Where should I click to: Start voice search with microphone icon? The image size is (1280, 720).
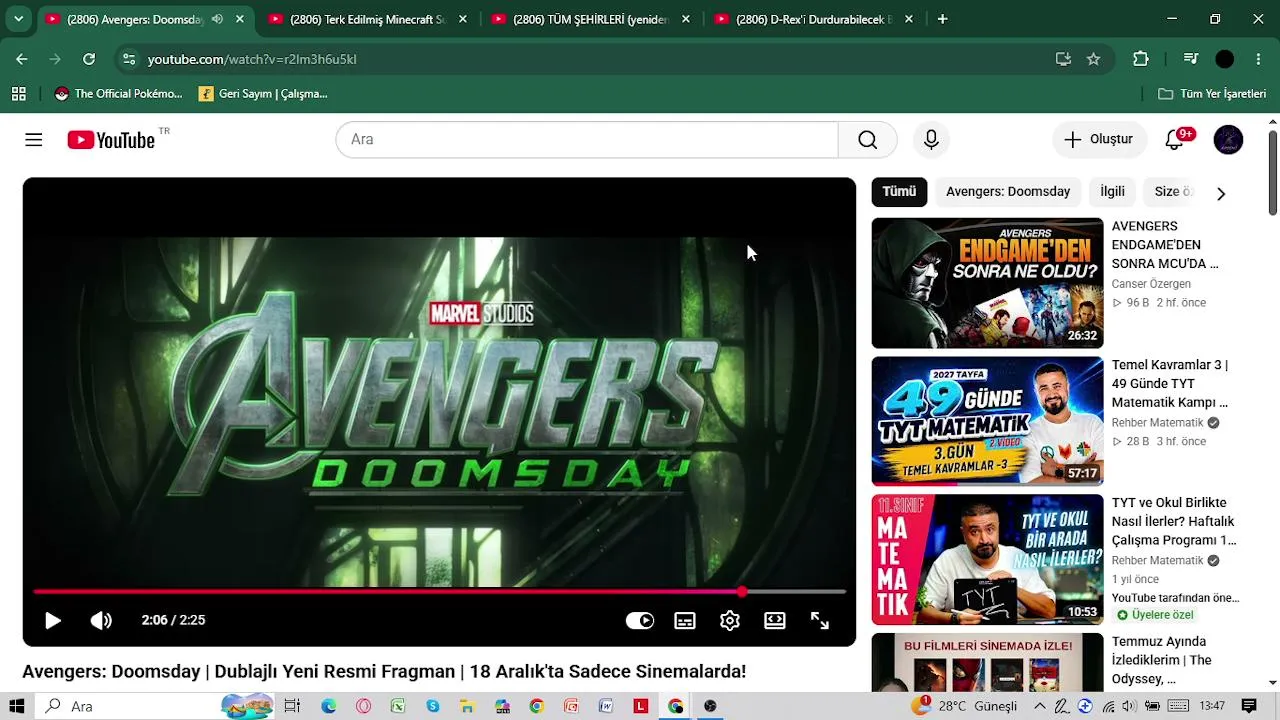[x=931, y=140]
